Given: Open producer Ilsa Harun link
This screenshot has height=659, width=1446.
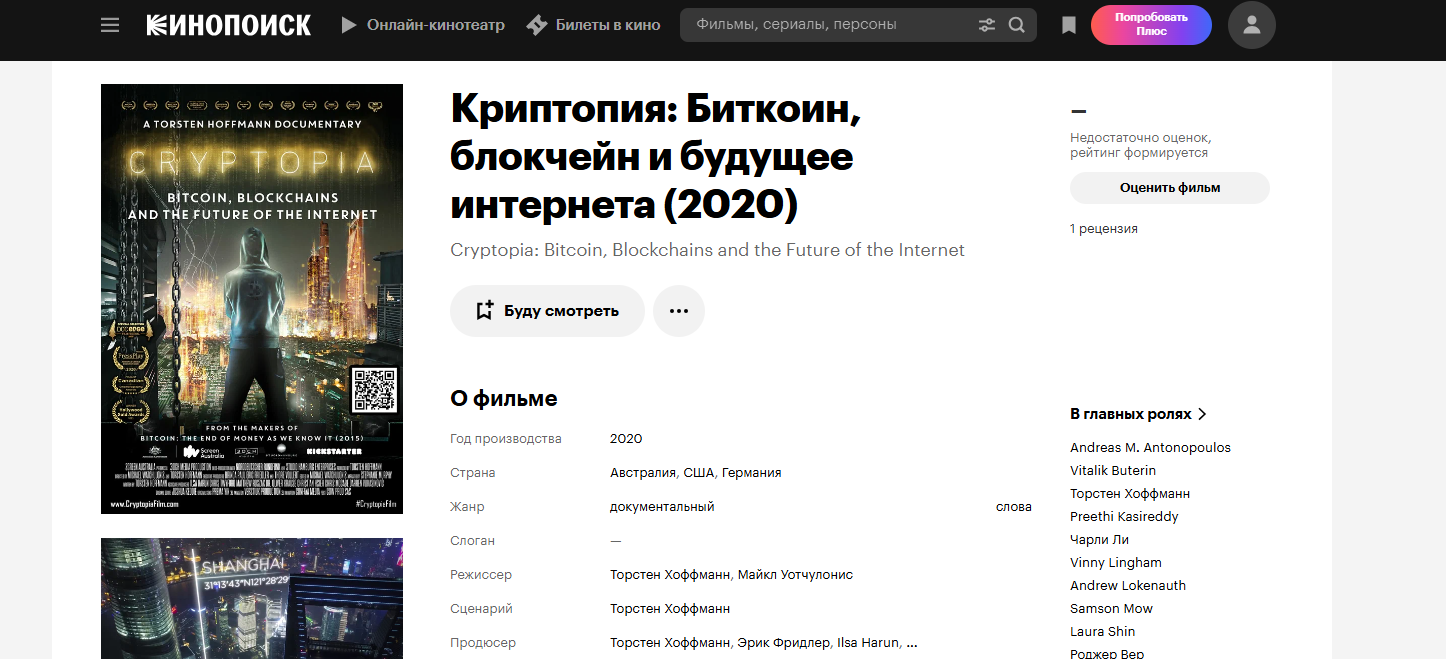Looking at the screenshot, I should coord(867,643).
